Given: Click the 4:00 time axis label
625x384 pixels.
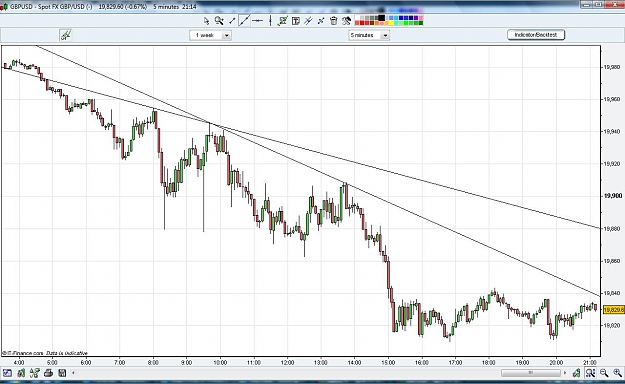Looking at the screenshot, I should click(19, 362).
